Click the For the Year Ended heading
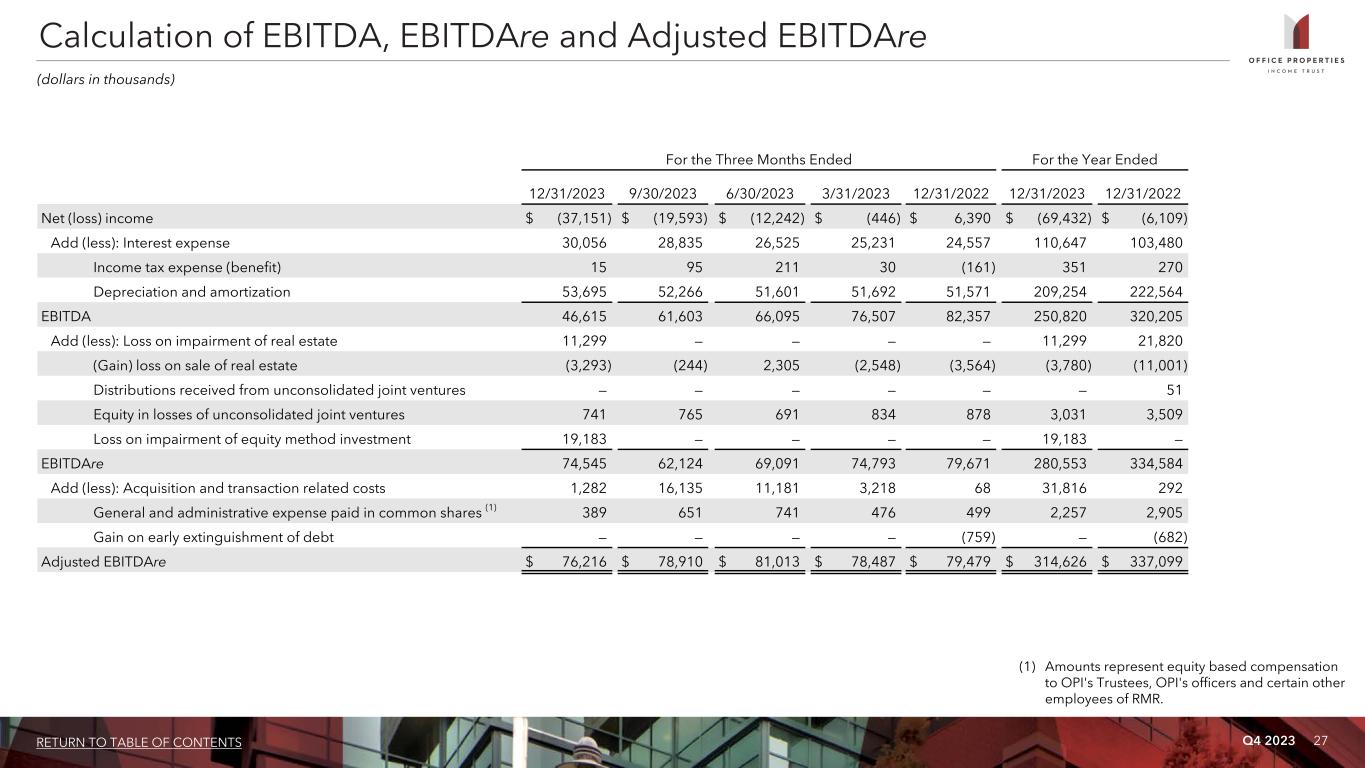Image resolution: width=1365 pixels, height=768 pixels. click(x=1096, y=159)
